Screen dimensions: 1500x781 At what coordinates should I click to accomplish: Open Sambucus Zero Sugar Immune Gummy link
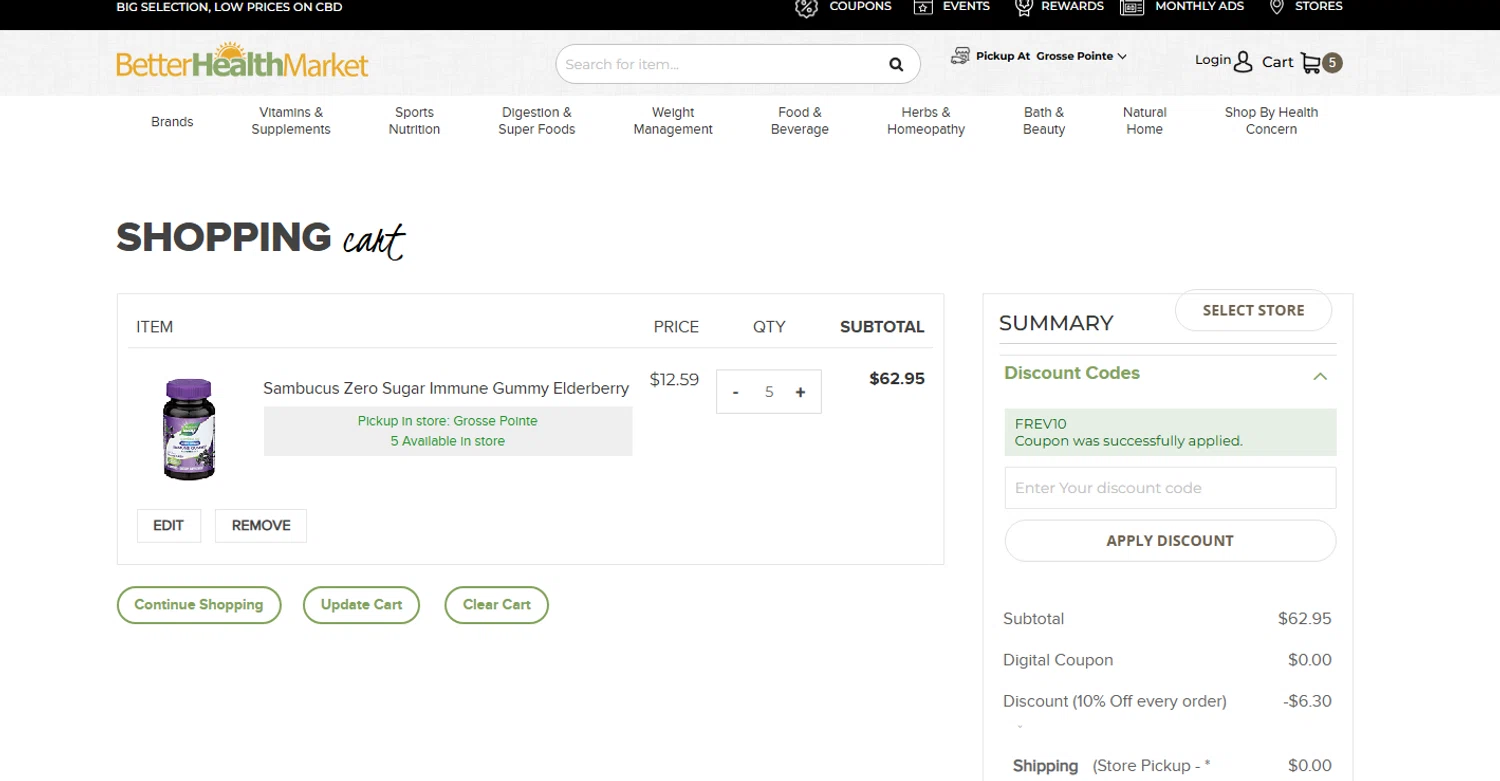446,388
